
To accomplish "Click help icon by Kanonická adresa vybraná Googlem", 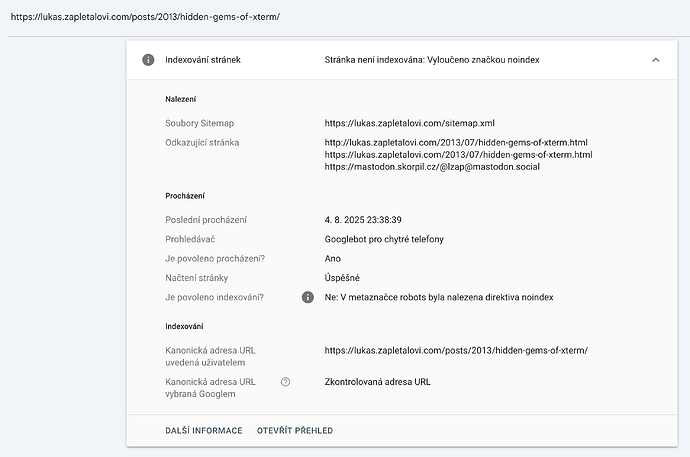I will click(286, 382).
